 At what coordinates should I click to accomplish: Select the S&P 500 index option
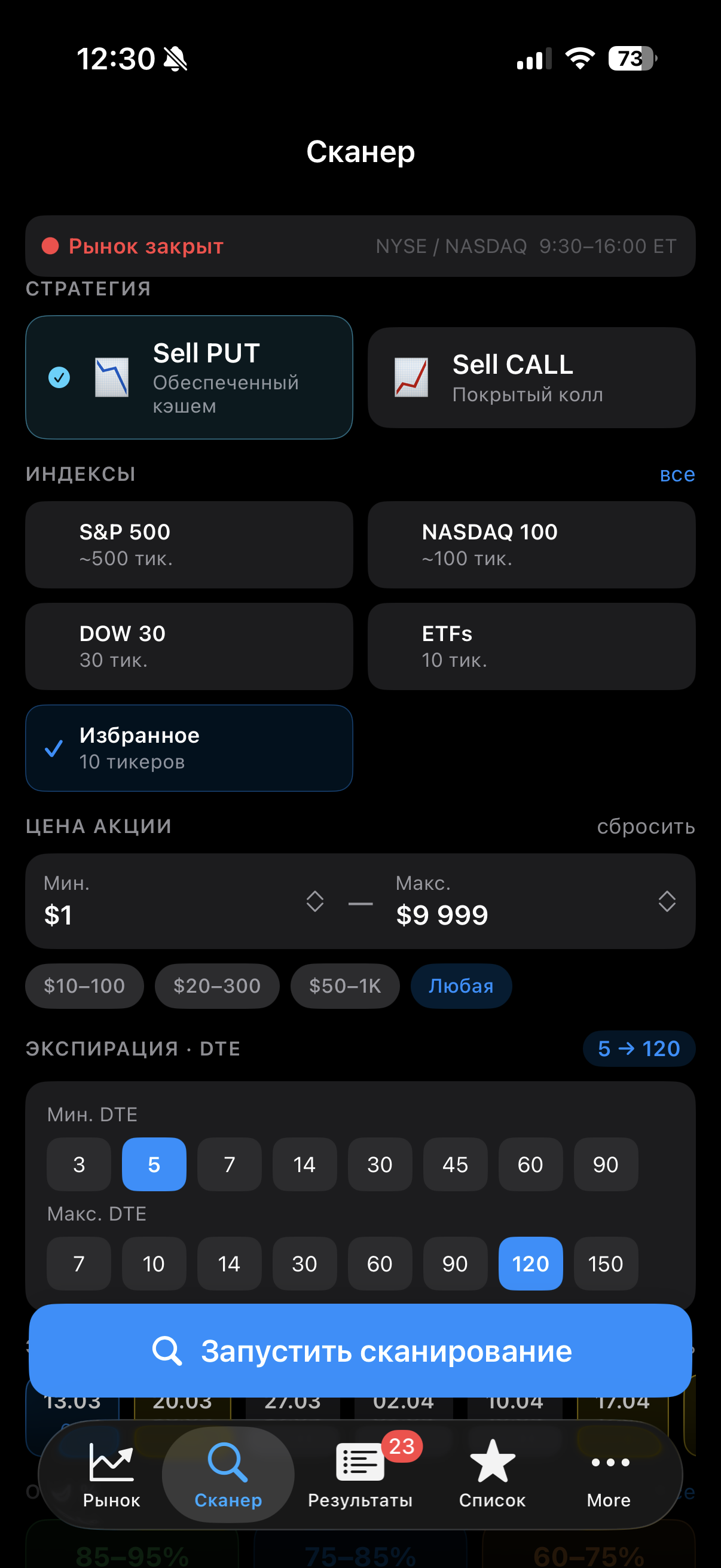[190, 544]
